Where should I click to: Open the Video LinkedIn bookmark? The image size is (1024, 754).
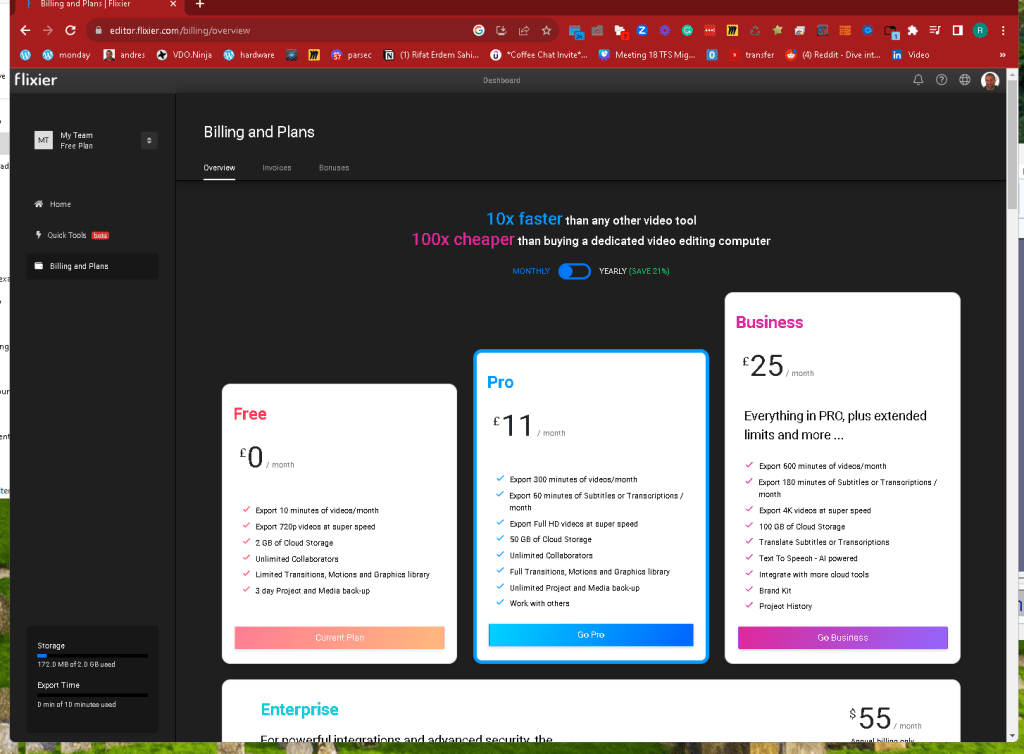pos(911,55)
